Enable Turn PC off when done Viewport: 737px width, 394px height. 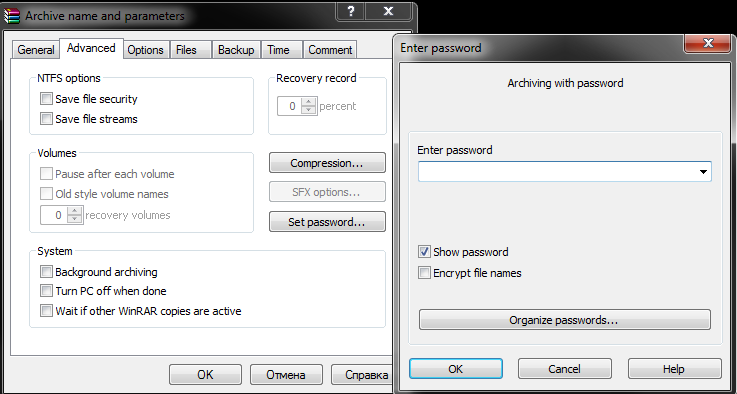(x=46, y=291)
